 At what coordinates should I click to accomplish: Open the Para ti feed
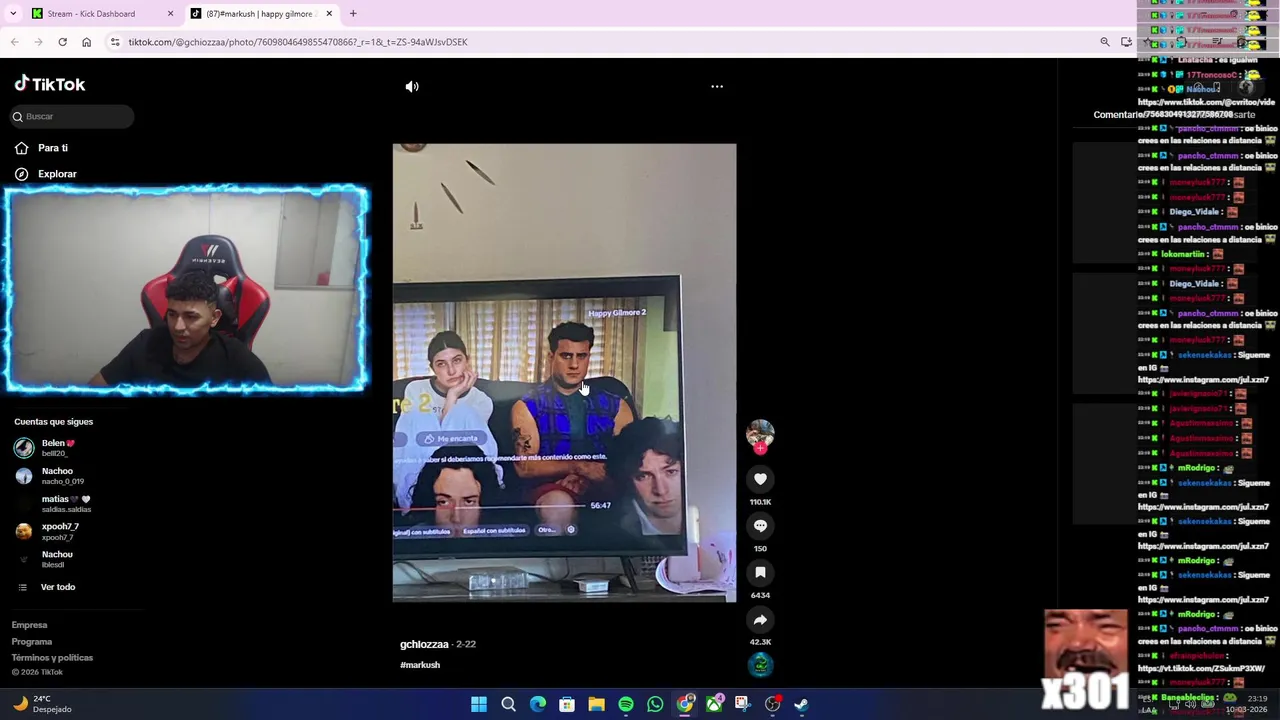pos(42,148)
